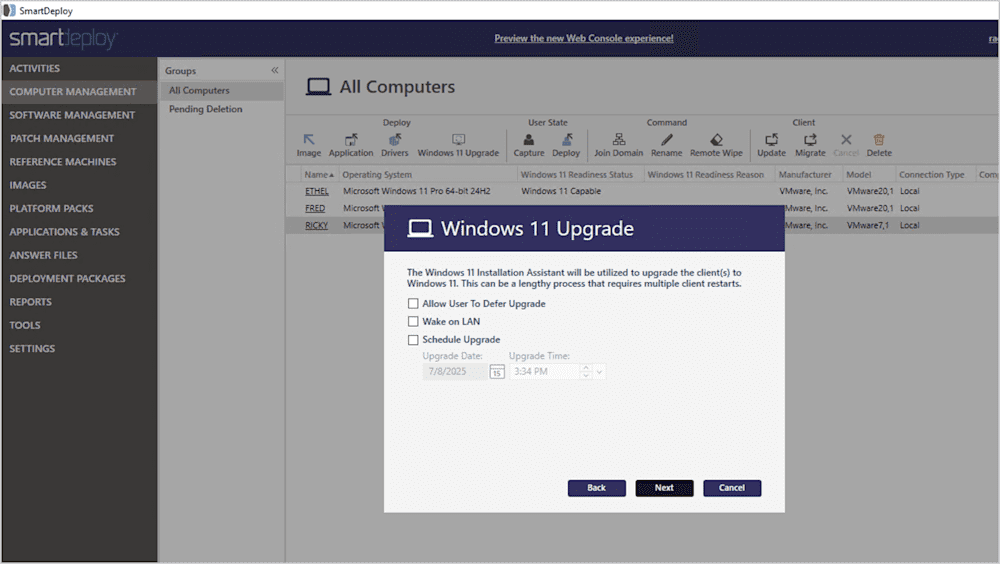Screen dimensions: 1000x564
Task: Select the All Computers group
Action: [x=221, y=91]
